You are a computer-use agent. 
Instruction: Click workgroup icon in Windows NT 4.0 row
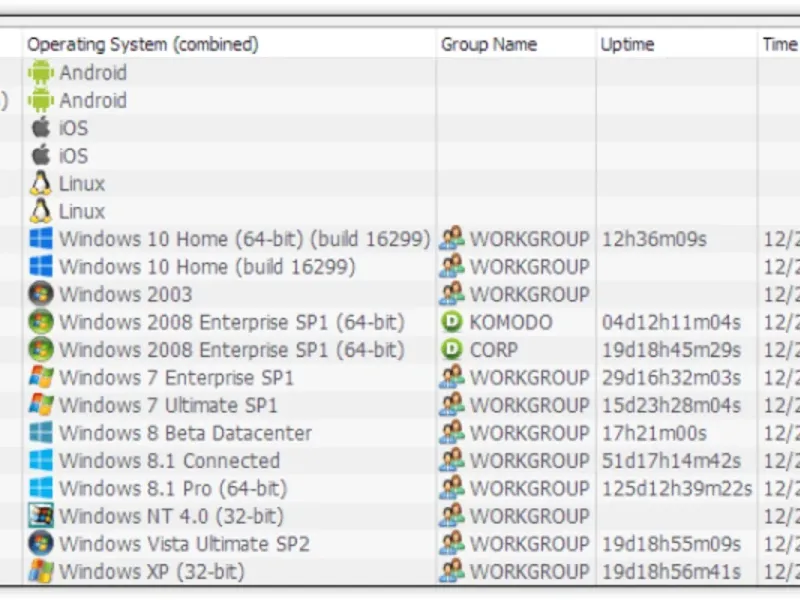[452, 515]
